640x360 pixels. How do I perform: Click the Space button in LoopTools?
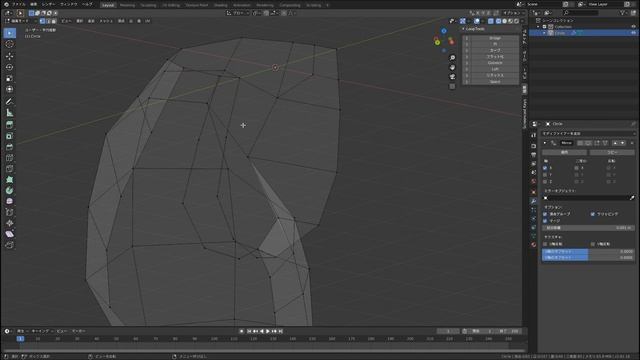495,82
